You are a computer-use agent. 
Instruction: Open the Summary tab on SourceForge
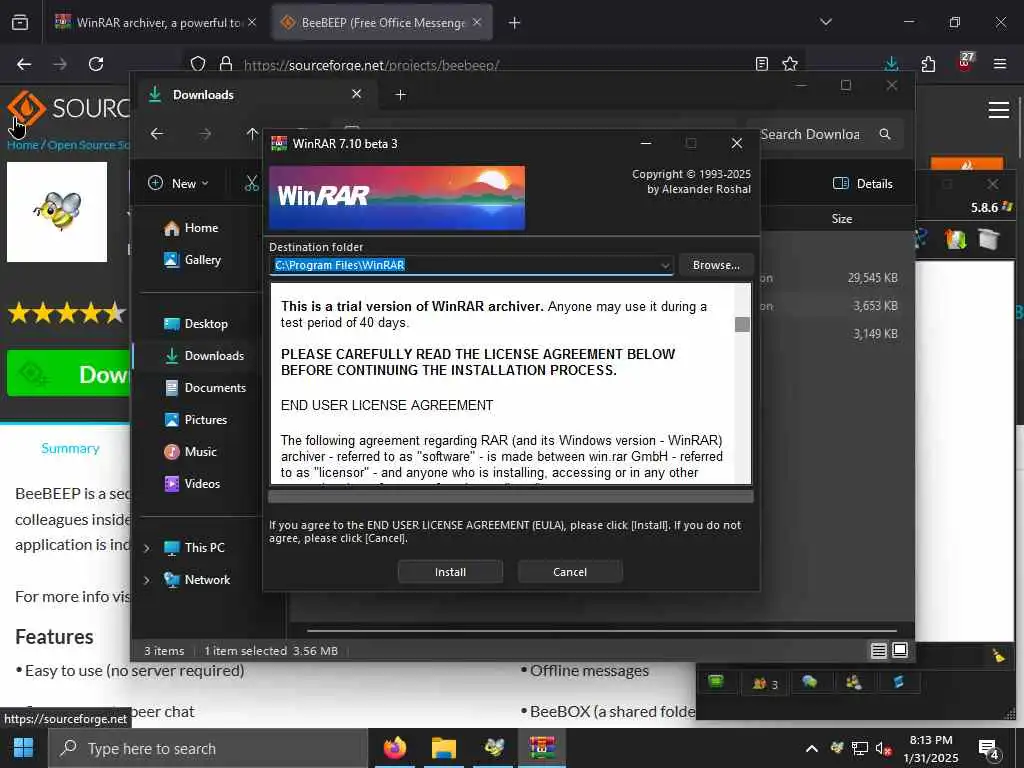71,448
